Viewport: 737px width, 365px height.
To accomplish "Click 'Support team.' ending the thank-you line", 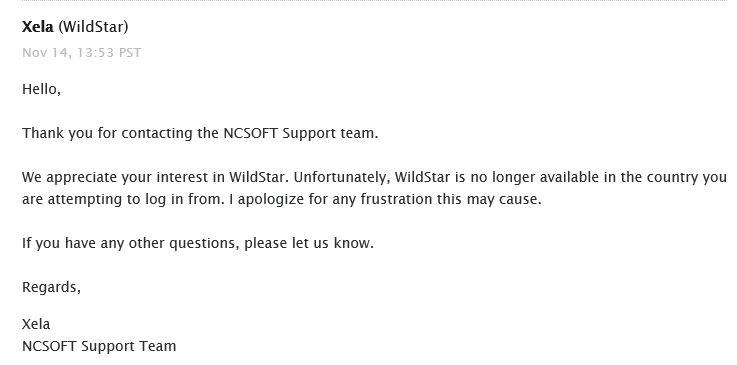I will pyautogui.click(x=330, y=134).
